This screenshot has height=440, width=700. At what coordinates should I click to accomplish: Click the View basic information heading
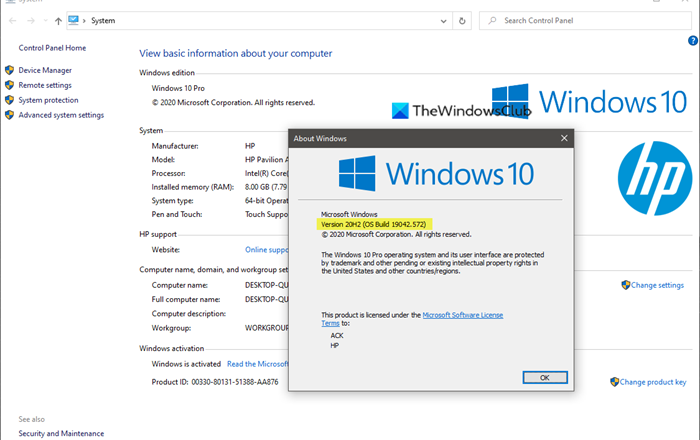236,54
